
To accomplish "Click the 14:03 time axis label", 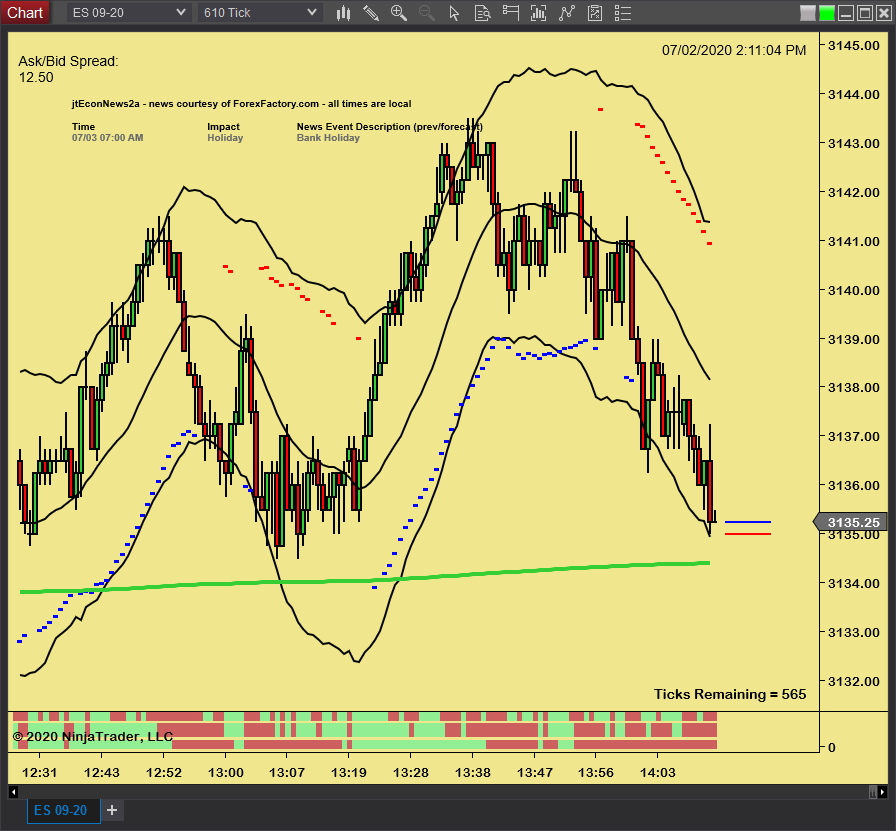I will tap(658, 773).
